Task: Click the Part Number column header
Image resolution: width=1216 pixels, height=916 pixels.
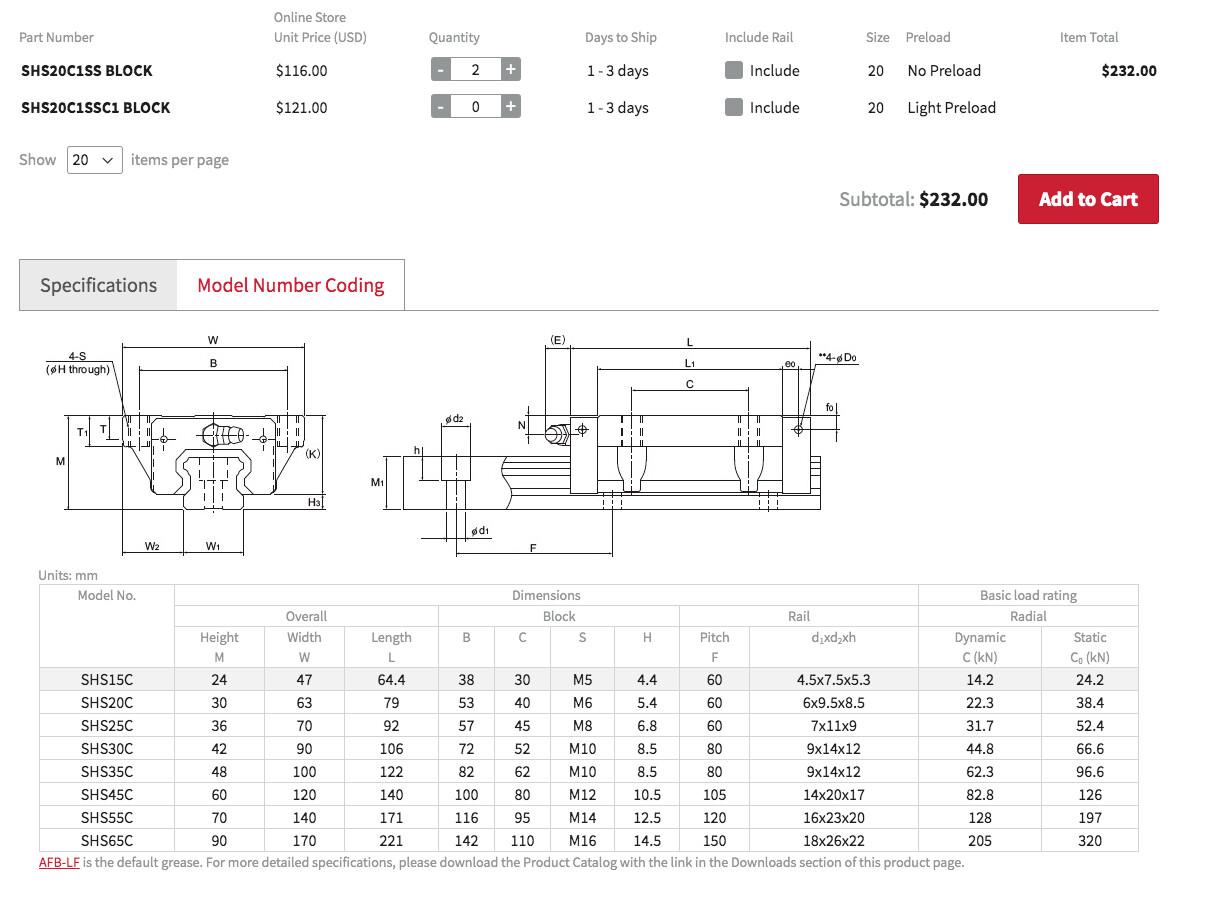Action: click(56, 38)
